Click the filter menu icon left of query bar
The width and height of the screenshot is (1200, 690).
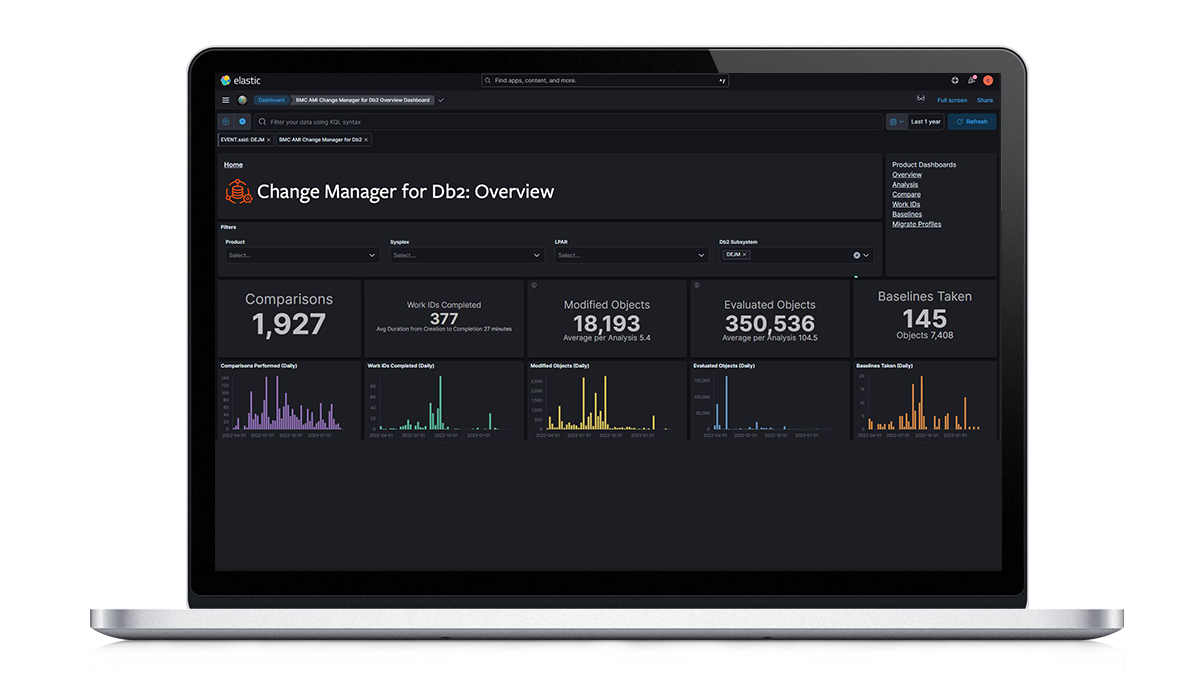tap(226, 121)
